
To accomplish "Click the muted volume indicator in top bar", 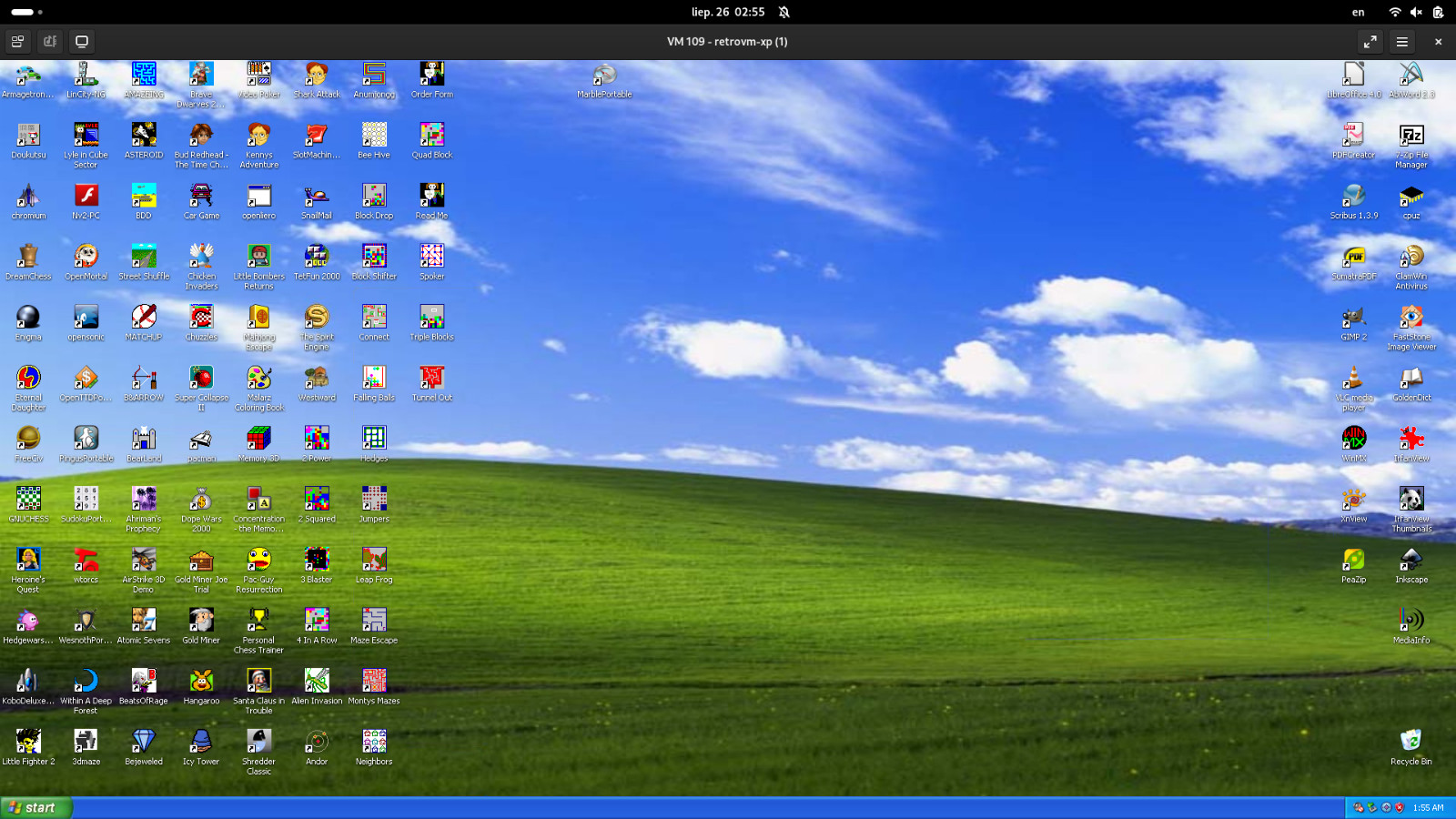I will click(1416, 12).
